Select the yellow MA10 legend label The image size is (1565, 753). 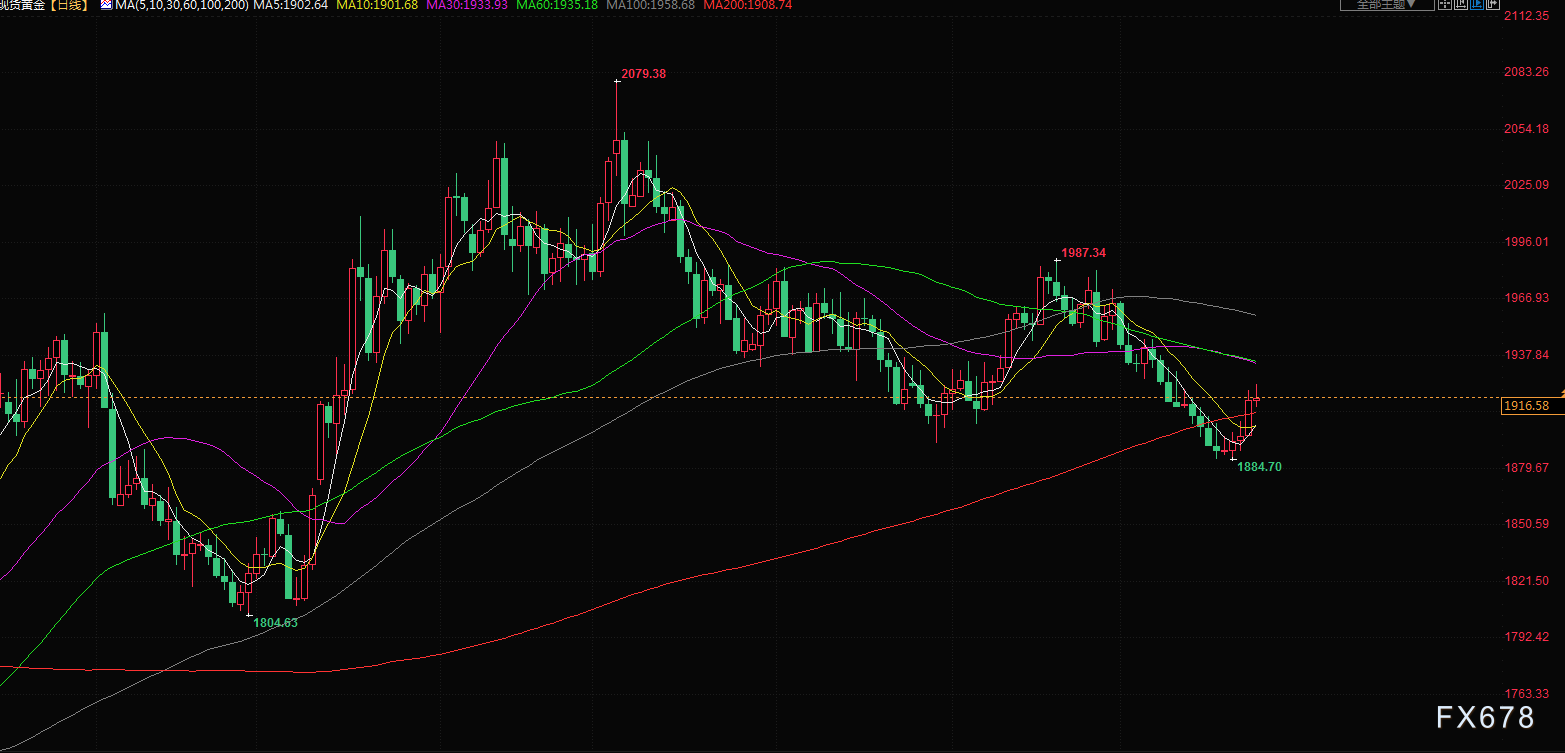tap(377, 5)
